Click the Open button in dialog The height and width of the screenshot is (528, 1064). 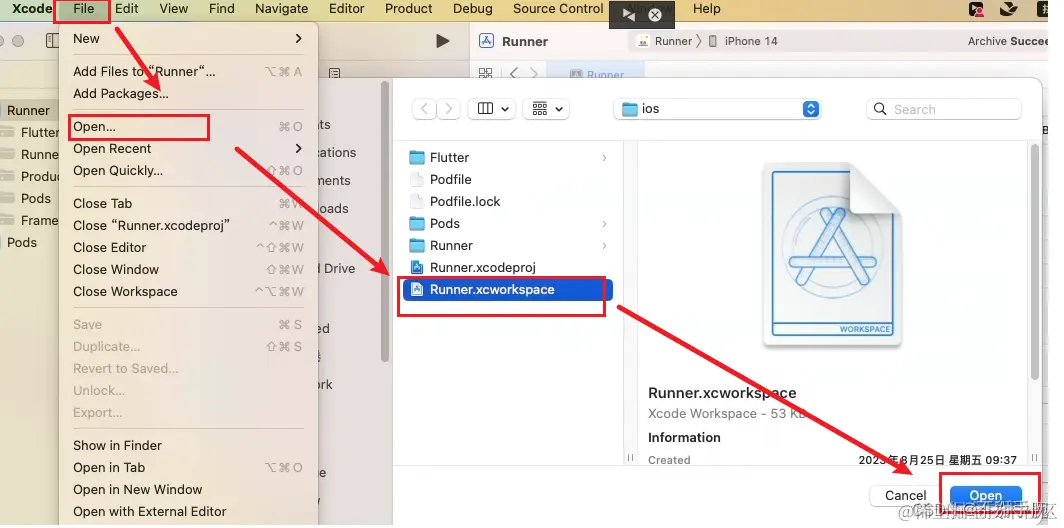[985, 495]
